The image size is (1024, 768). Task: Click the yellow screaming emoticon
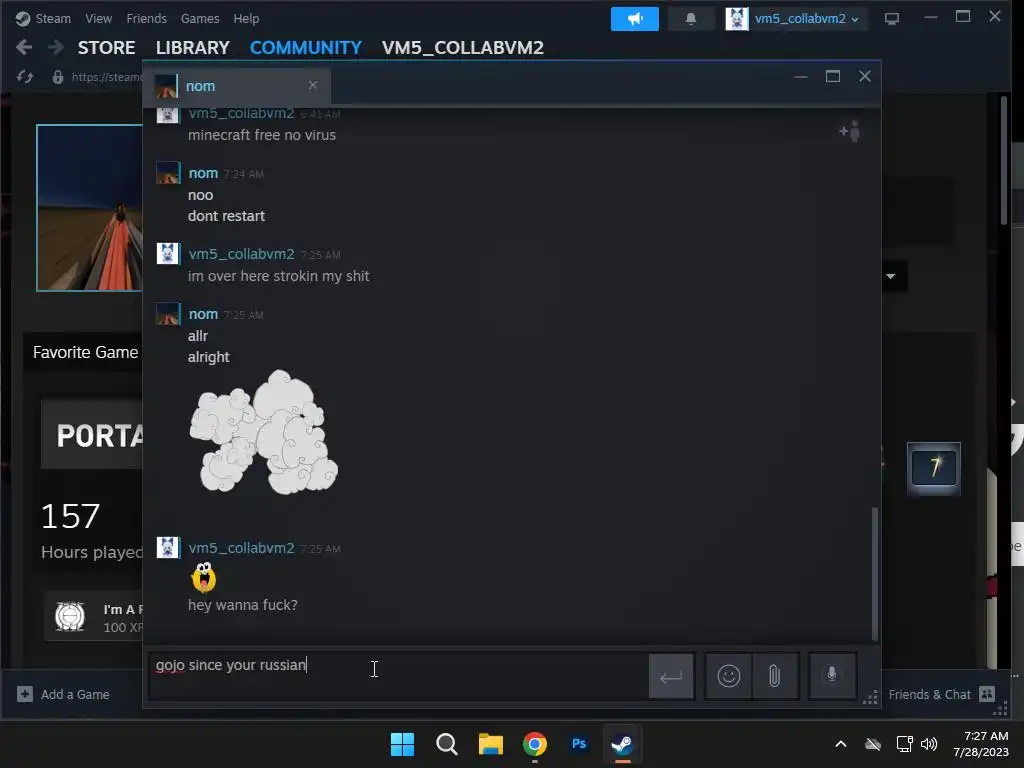[204, 577]
